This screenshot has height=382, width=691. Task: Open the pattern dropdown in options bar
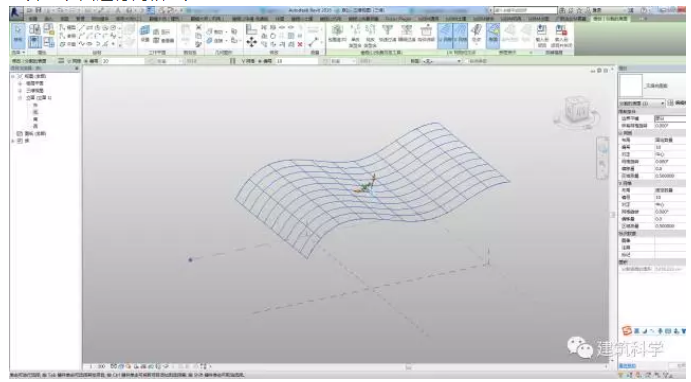point(442,61)
